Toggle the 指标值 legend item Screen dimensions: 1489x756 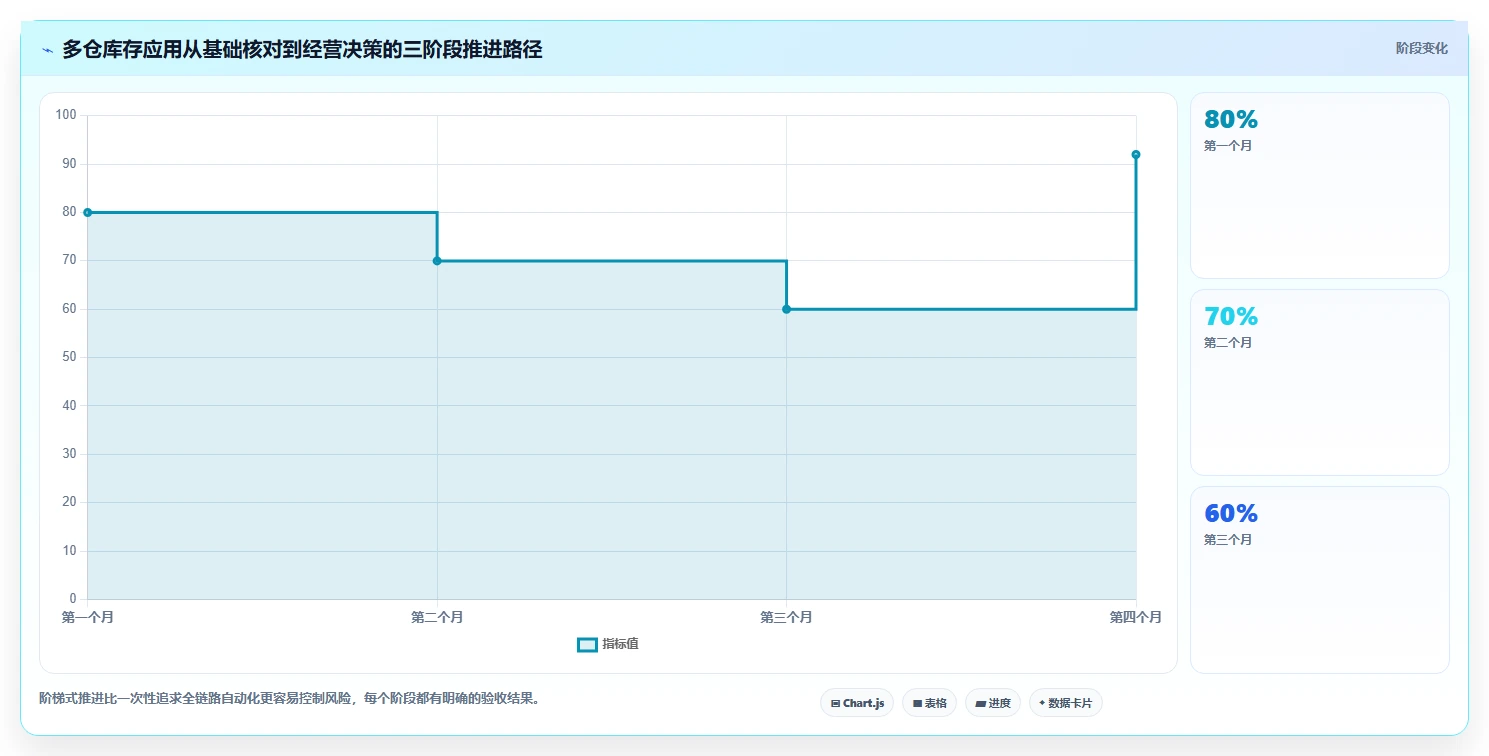608,644
